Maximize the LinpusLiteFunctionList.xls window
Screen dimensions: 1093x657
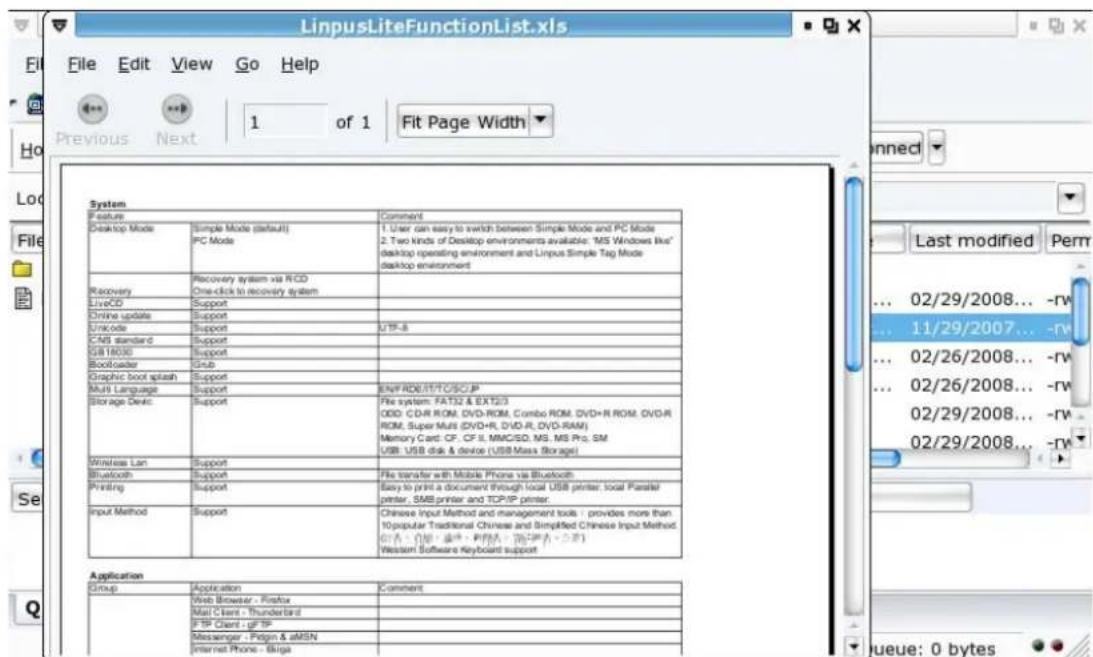[x=830, y=26]
